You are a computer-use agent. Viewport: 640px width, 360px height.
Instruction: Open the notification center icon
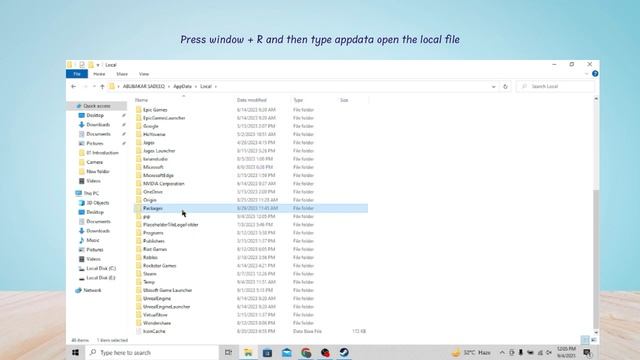588,352
